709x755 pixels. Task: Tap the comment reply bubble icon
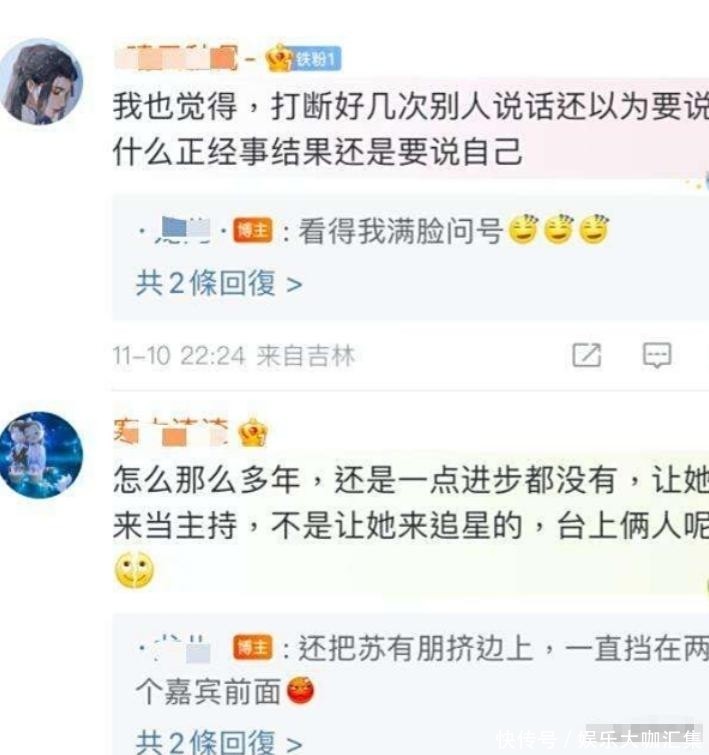point(657,355)
